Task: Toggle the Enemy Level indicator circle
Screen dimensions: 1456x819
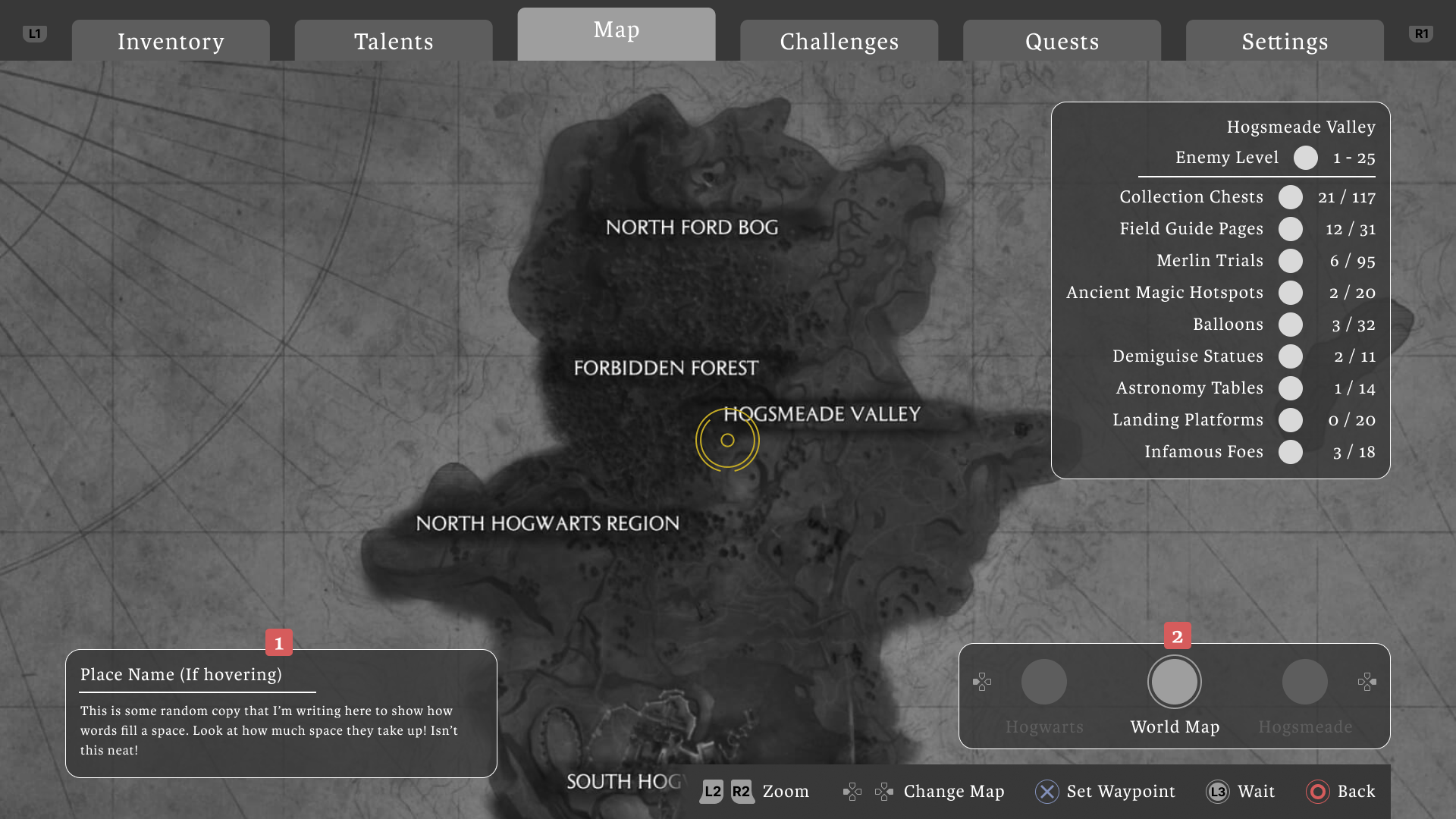Action: pyautogui.click(x=1306, y=158)
